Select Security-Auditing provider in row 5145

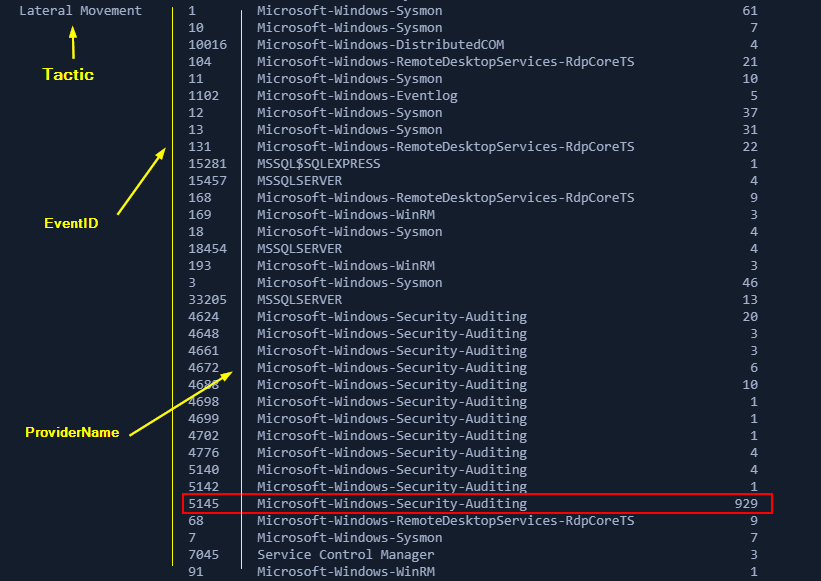click(x=392, y=504)
